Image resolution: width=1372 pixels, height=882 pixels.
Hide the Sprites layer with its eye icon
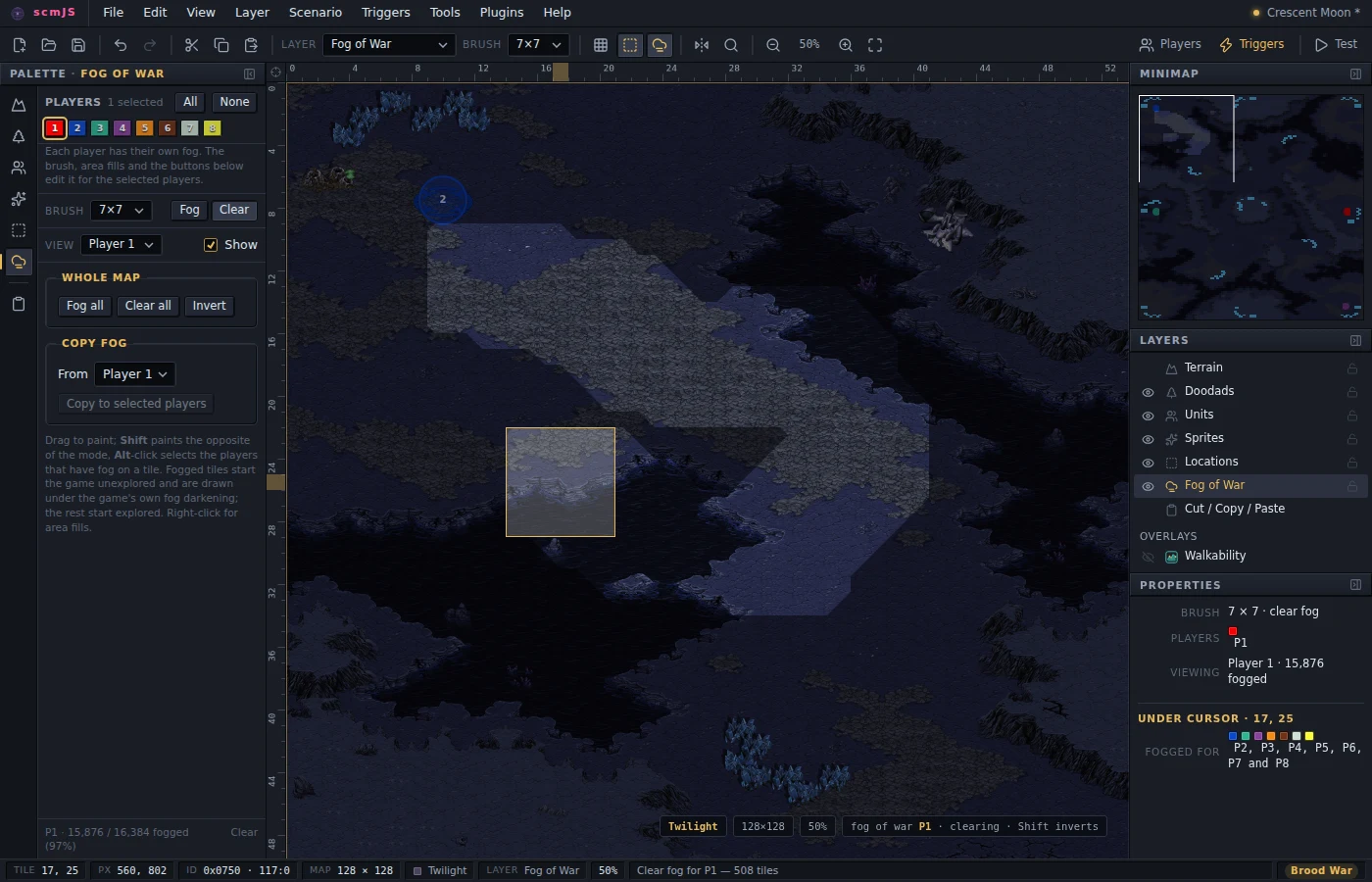pyautogui.click(x=1148, y=439)
